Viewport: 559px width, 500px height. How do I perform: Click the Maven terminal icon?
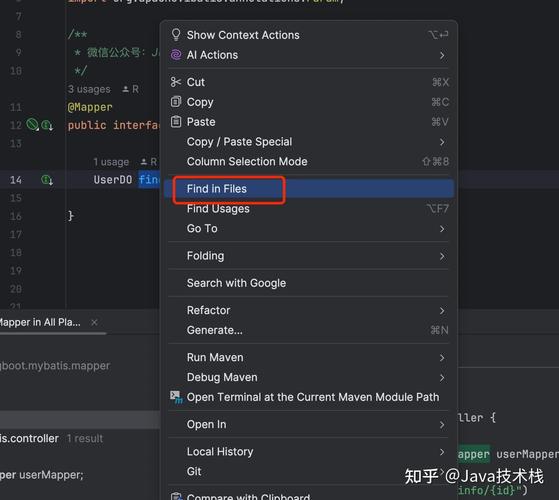point(176,397)
